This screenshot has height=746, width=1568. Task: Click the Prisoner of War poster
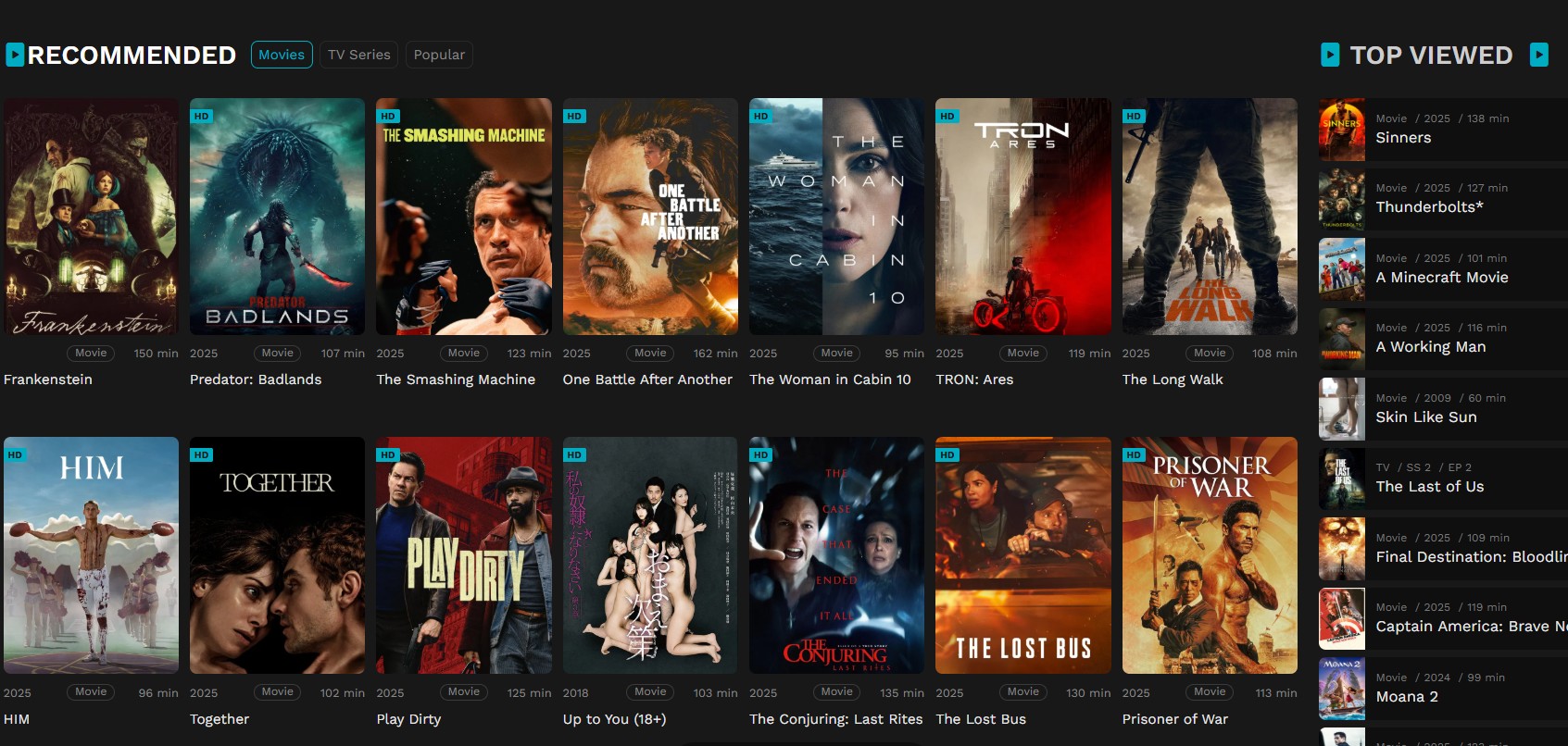[x=1210, y=555]
